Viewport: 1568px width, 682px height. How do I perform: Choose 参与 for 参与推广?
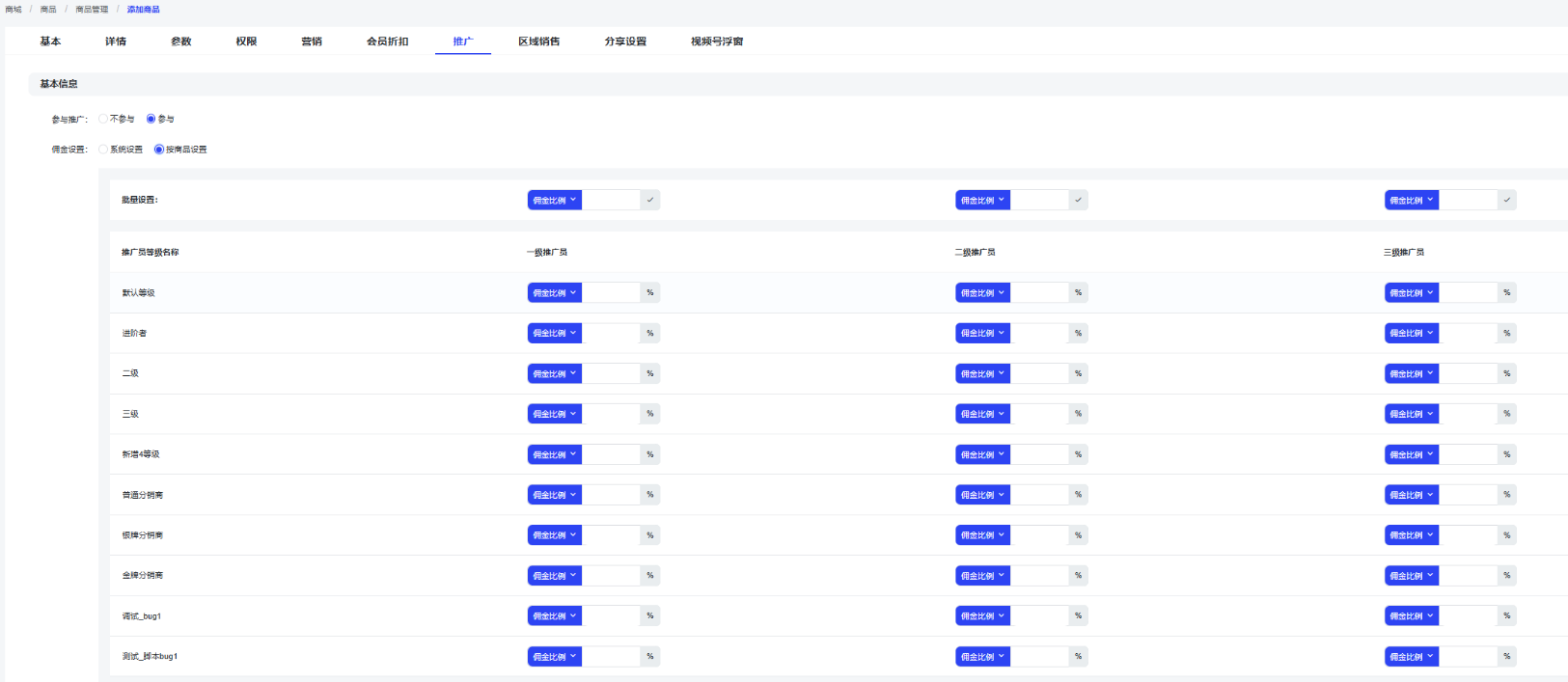click(x=151, y=119)
